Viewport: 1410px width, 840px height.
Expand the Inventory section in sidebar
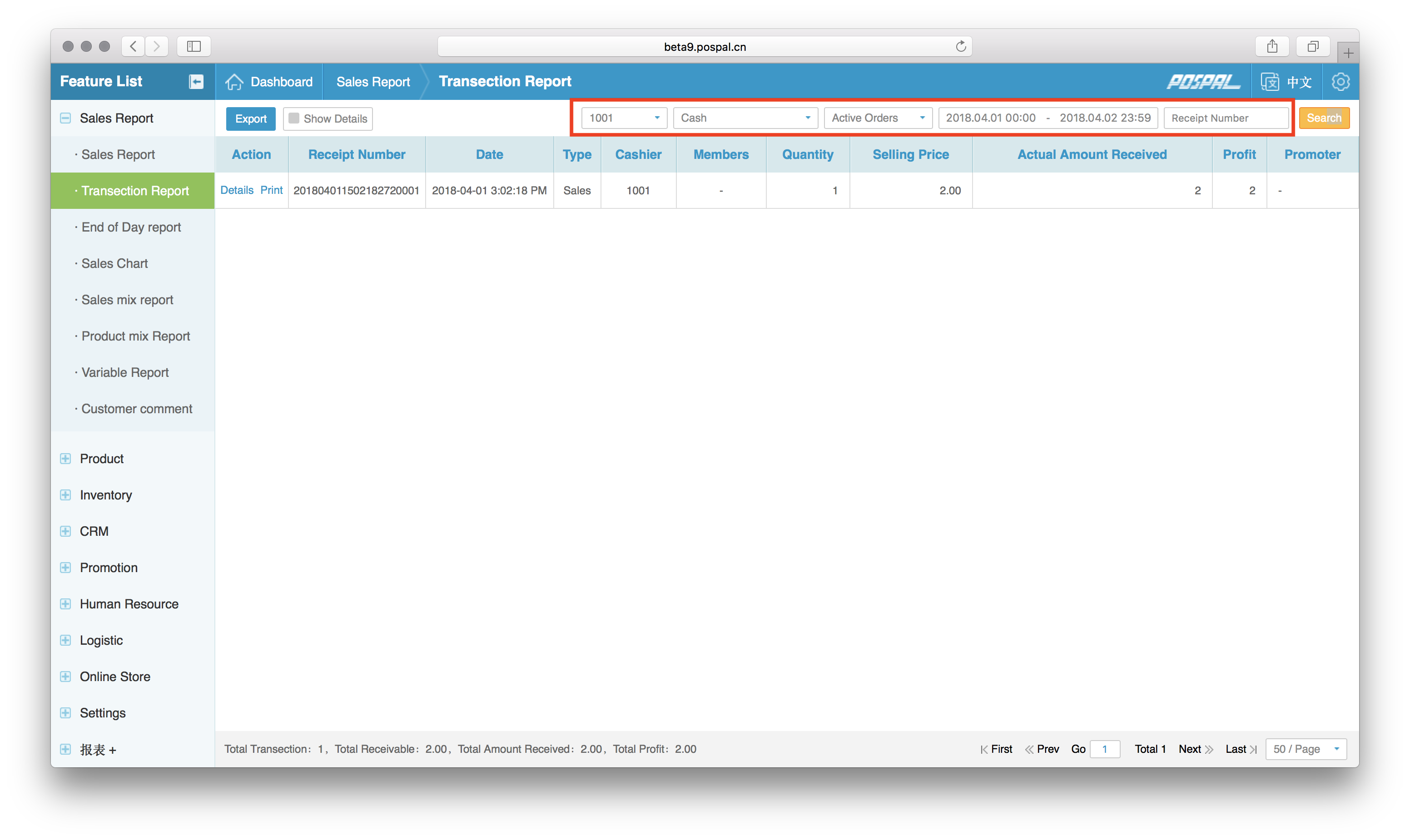pos(66,495)
